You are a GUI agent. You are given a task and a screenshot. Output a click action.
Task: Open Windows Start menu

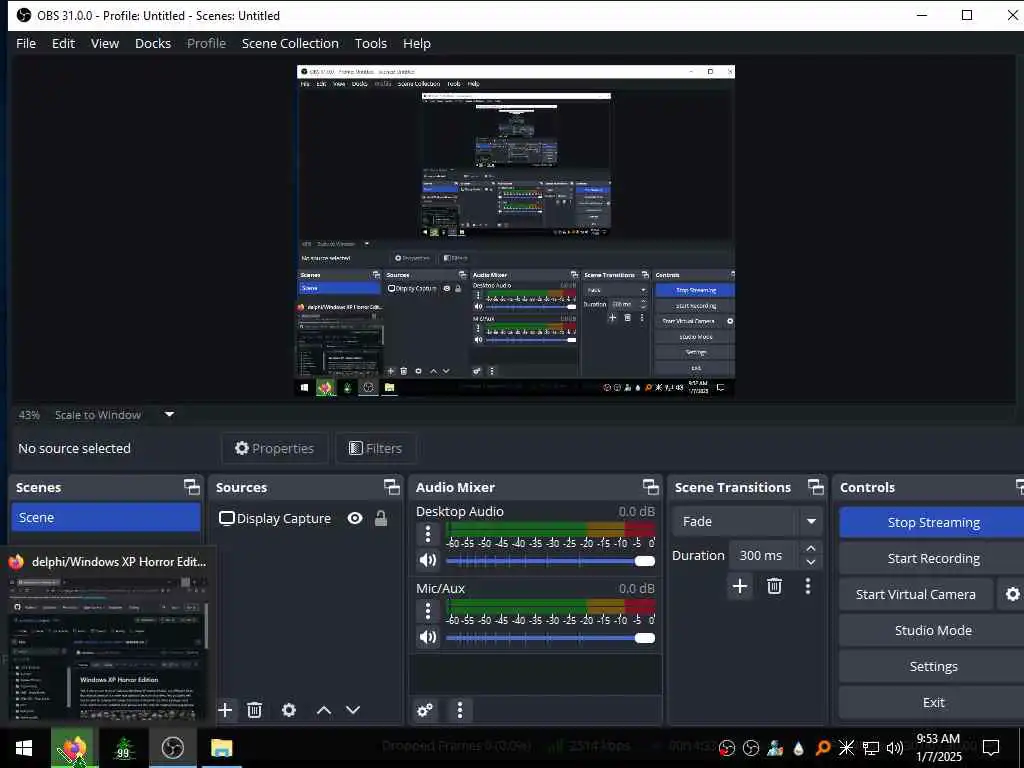pos(24,748)
